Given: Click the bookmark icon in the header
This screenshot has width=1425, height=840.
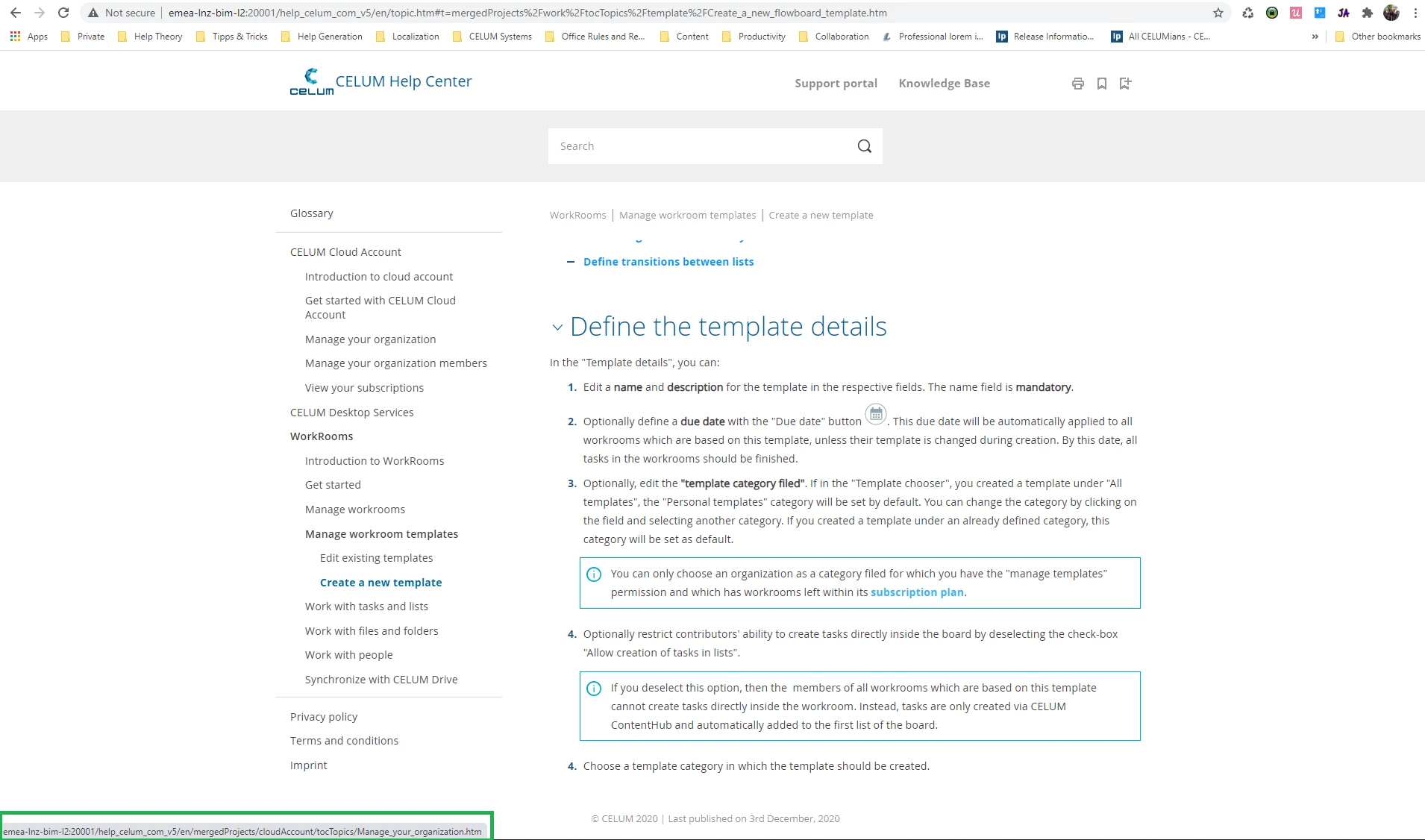Looking at the screenshot, I should (x=1102, y=84).
